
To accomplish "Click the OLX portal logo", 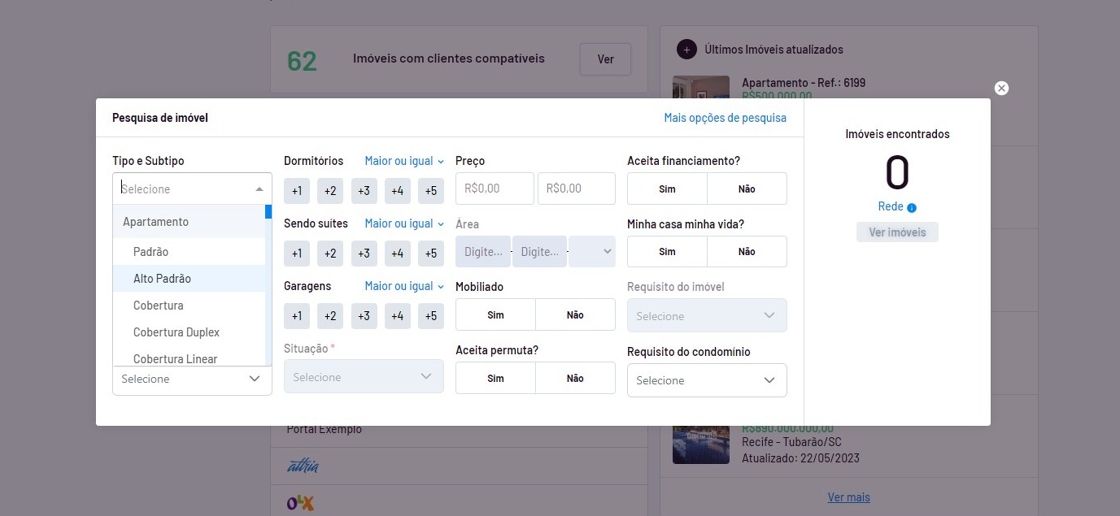I will 300,502.
